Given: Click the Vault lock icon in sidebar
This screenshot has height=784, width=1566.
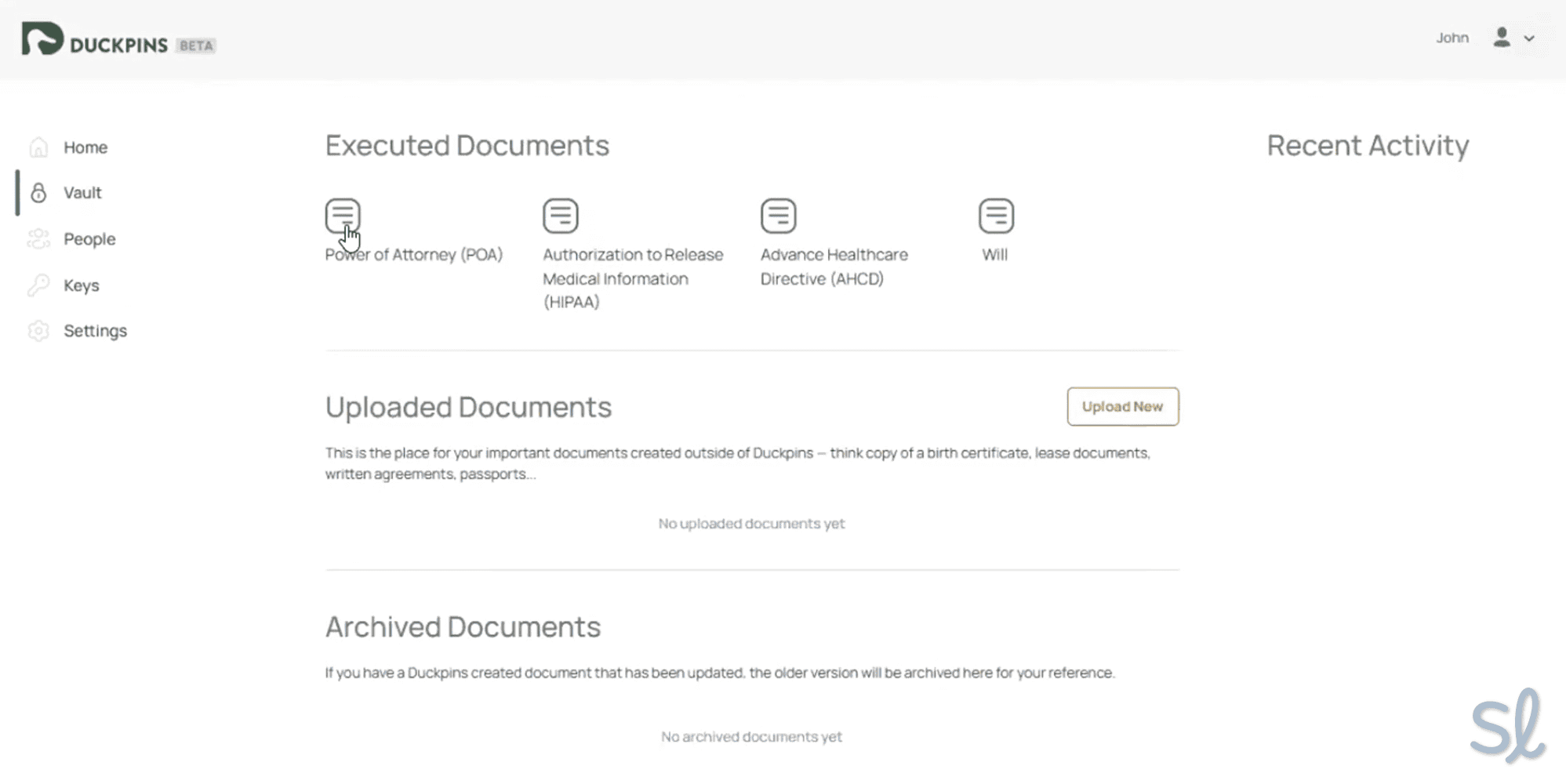Looking at the screenshot, I should coord(38,193).
